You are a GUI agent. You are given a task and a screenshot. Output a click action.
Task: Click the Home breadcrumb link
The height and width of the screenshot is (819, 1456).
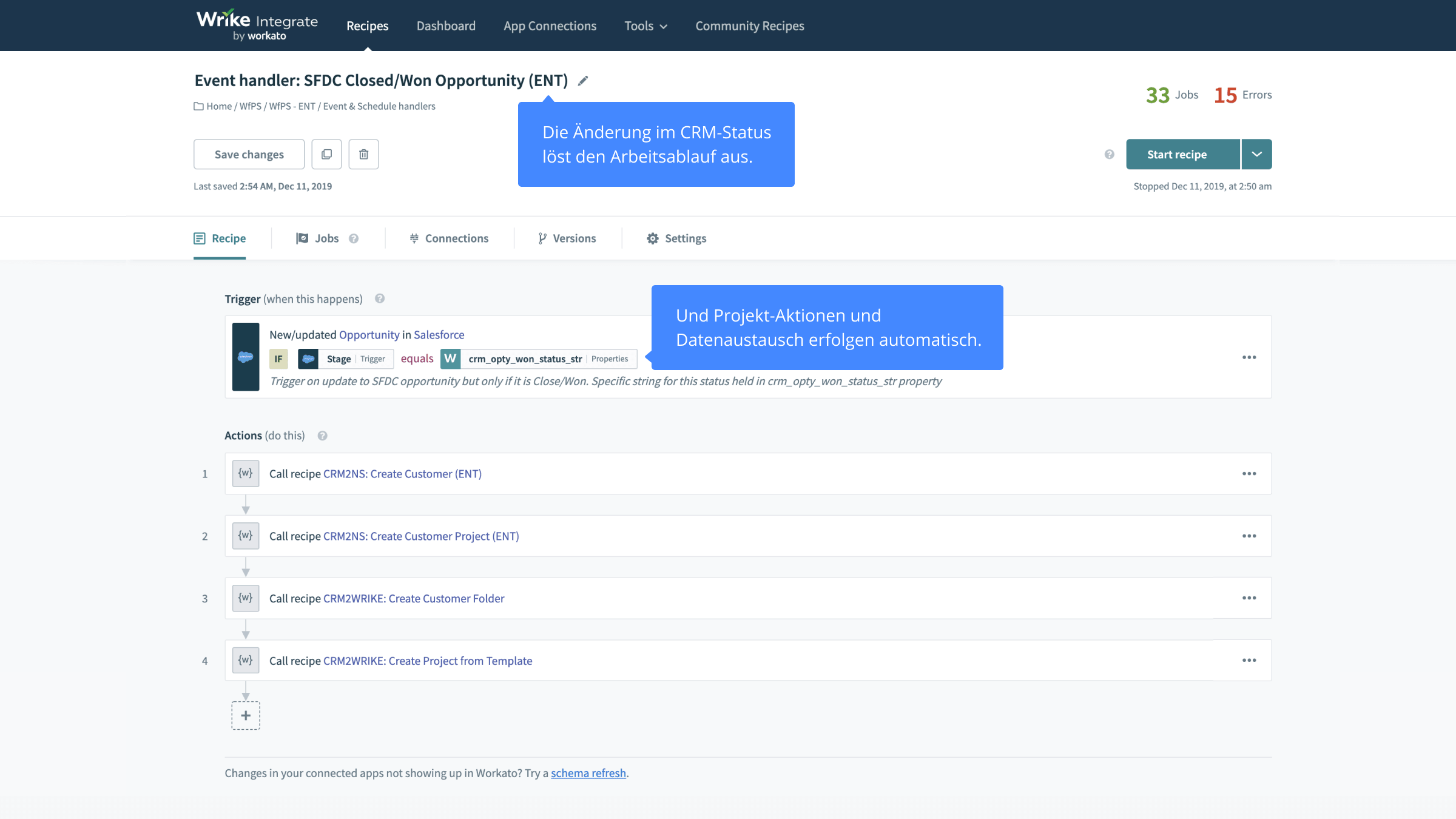click(x=219, y=106)
